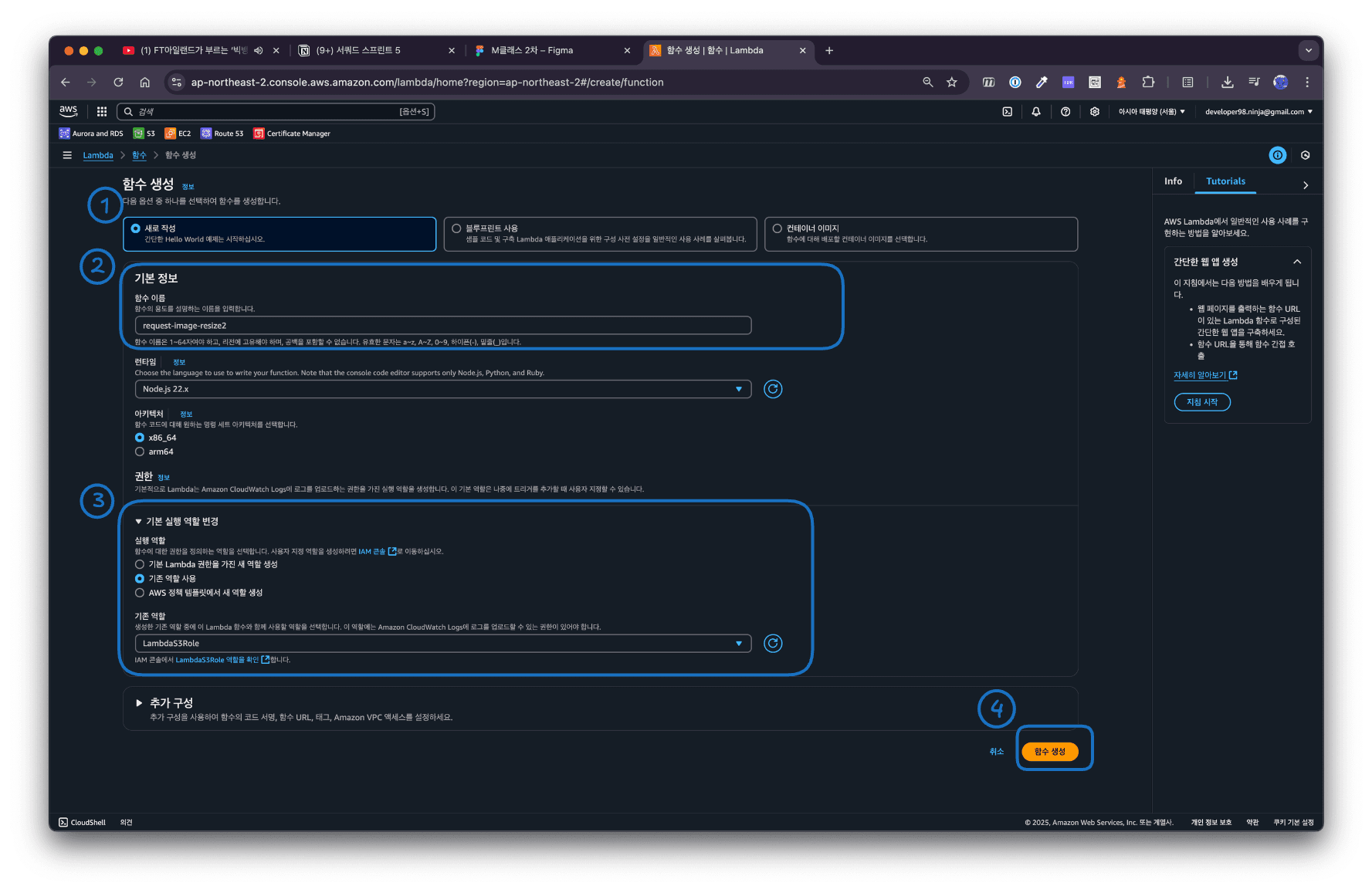1372x893 pixels.
Task: Select create new role from AWS policy templates
Action: [x=140, y=593]
